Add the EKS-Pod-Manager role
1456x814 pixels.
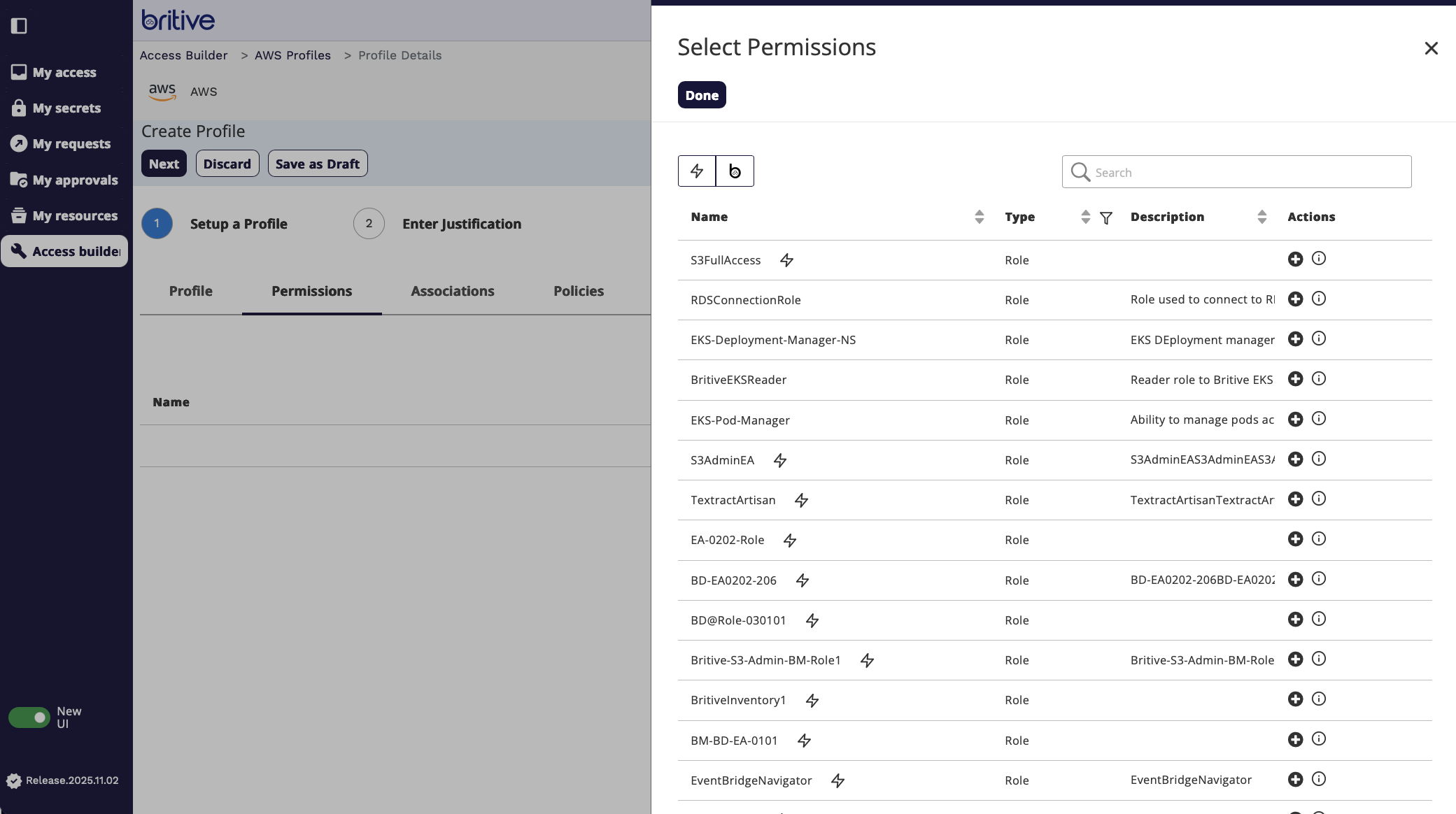point(1295,420)
